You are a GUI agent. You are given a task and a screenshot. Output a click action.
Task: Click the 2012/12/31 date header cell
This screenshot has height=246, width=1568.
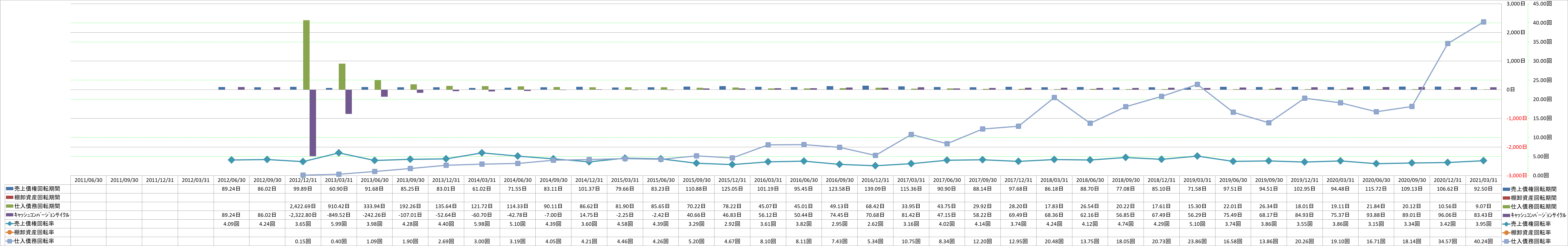click(303, 180)
